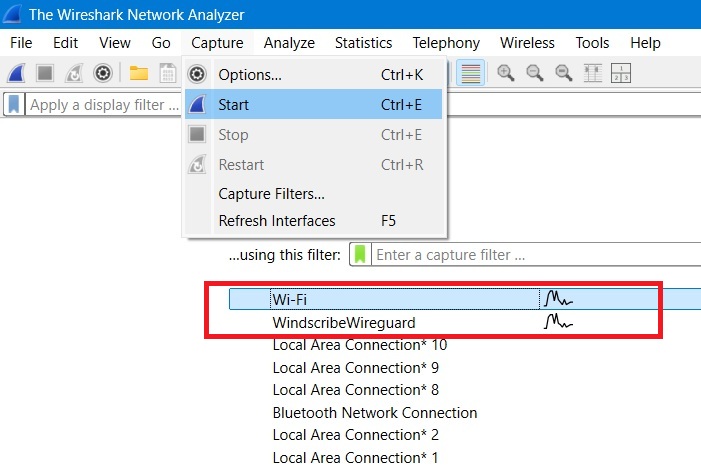Choose Refresh Interfaces menu entry
This screenshot has height=472, width=701.
pyautogui.click(x=314, y=221)
